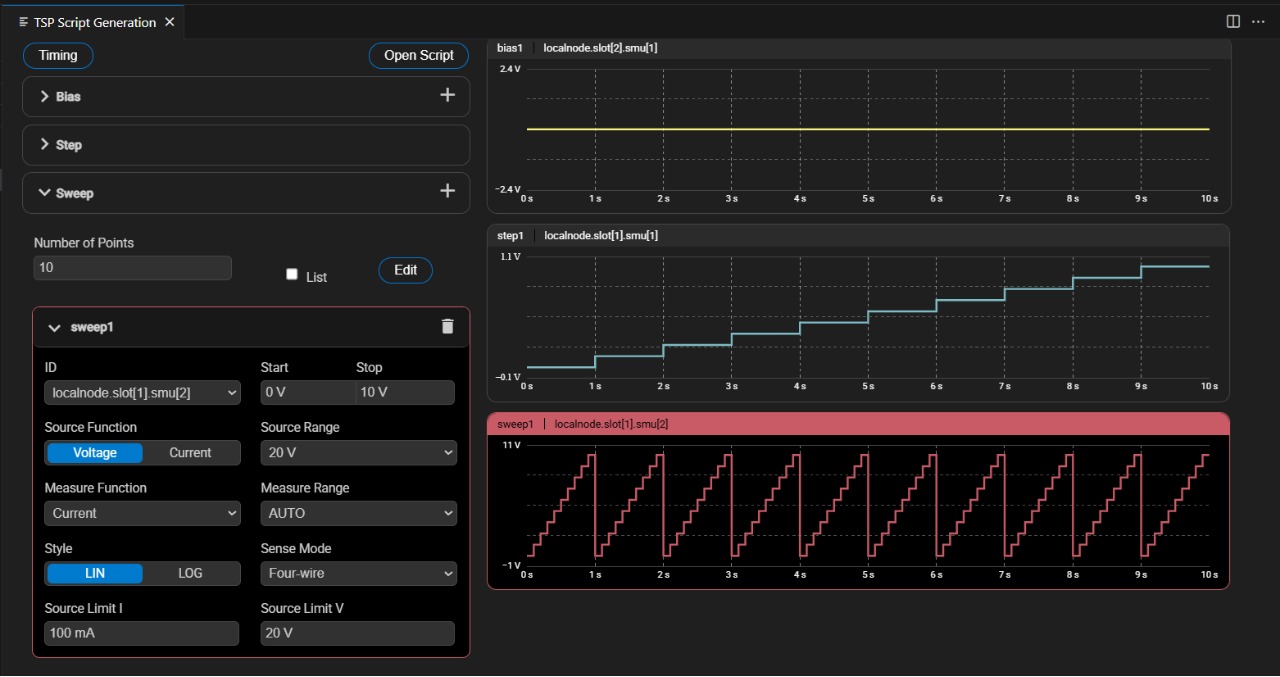
Task: Click the Number of Points input field
Action: click(x=132, y=267)
